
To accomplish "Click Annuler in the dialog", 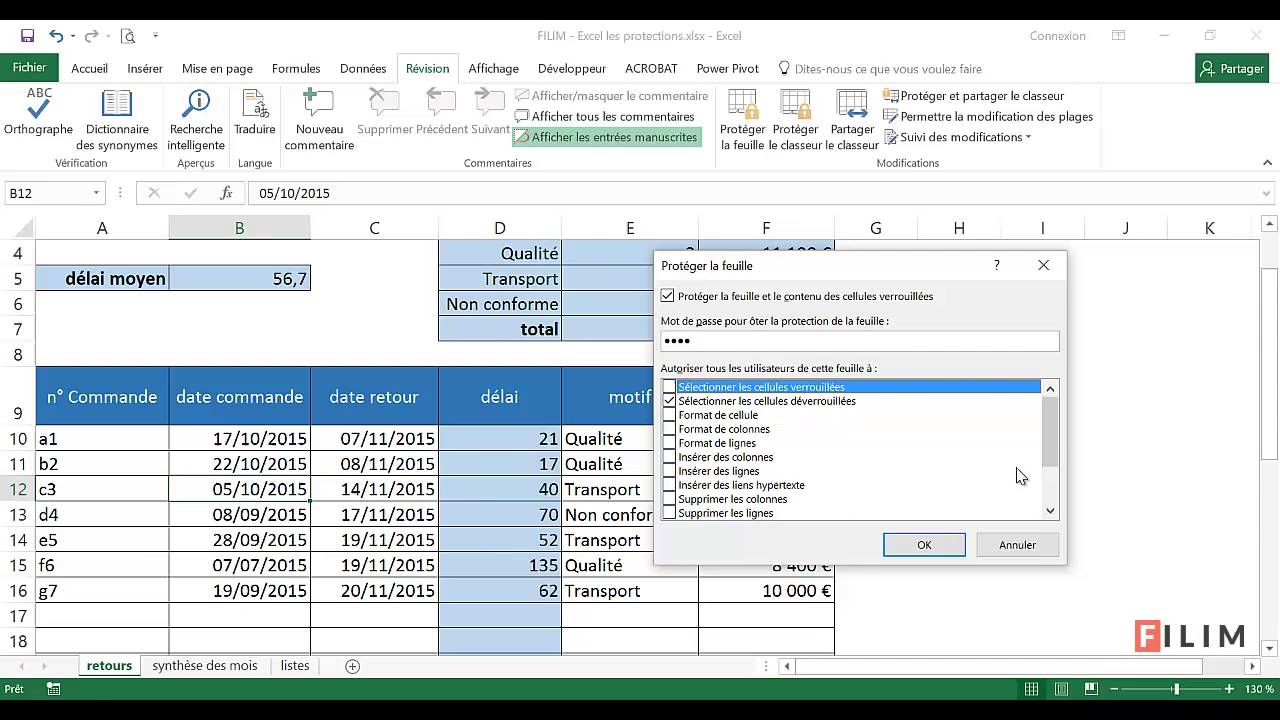I will pos(1017,545).
